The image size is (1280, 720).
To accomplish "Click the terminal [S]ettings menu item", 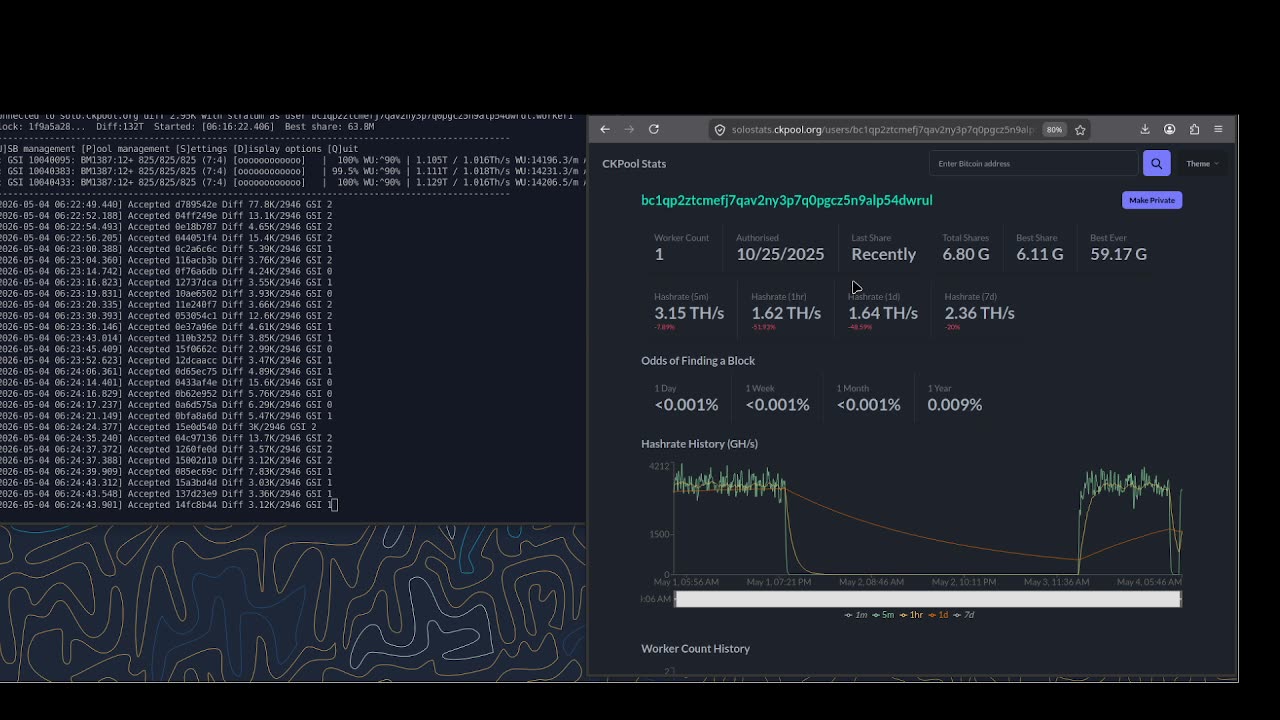I will pos(200,149).
